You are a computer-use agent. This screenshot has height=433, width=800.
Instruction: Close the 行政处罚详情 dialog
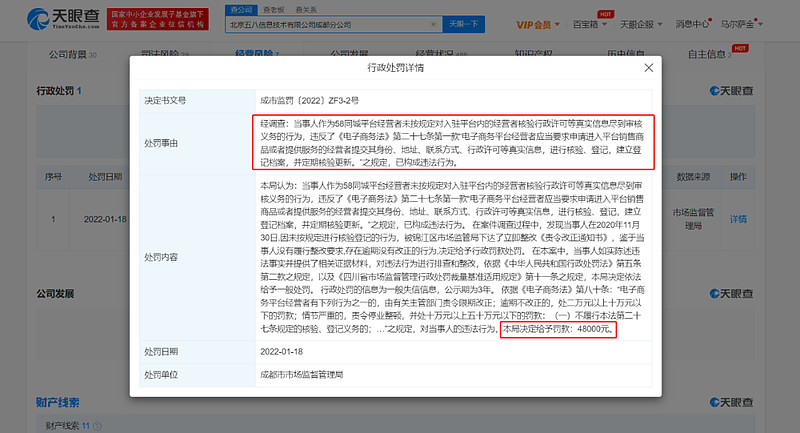(648, 68)
